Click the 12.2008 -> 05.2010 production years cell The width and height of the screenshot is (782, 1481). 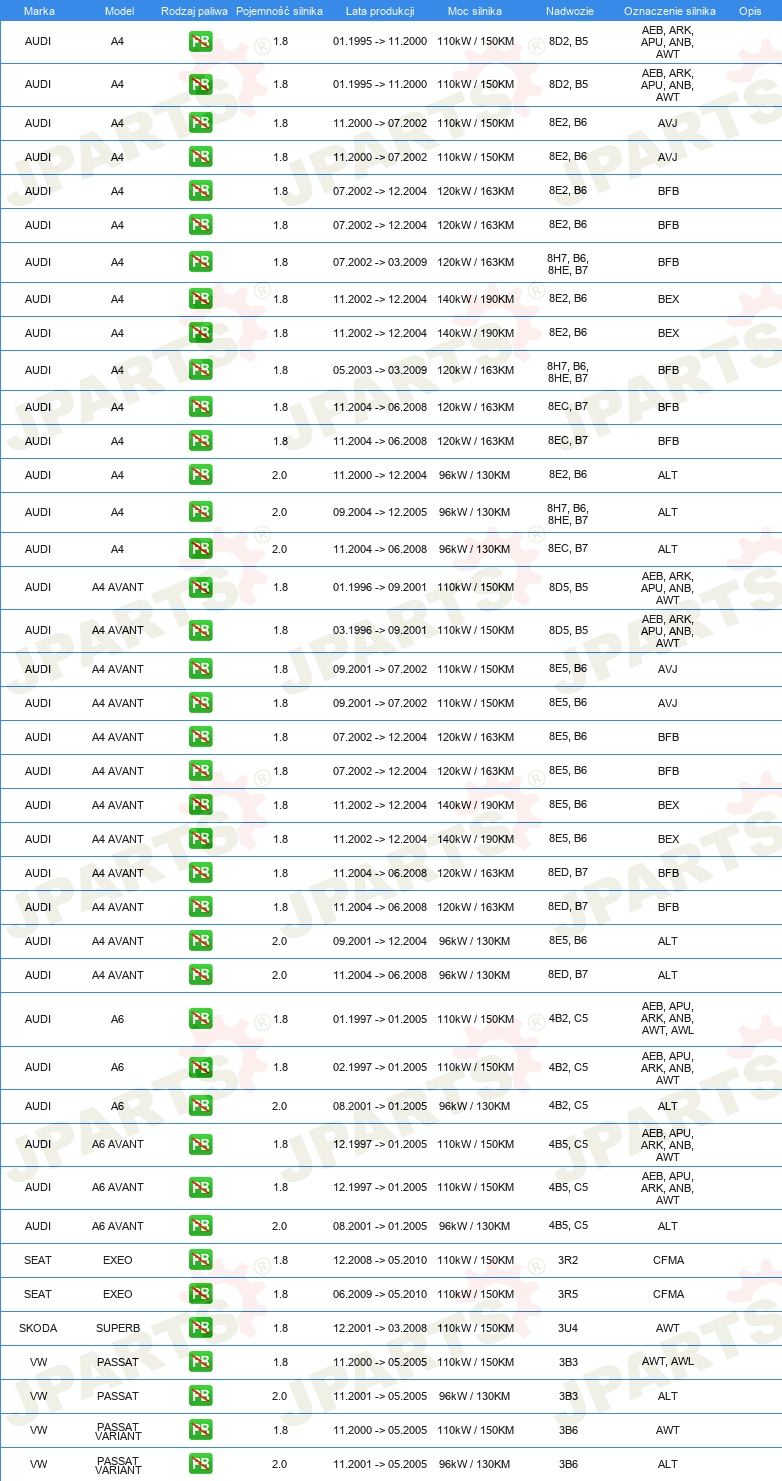tap(380, 1260)
